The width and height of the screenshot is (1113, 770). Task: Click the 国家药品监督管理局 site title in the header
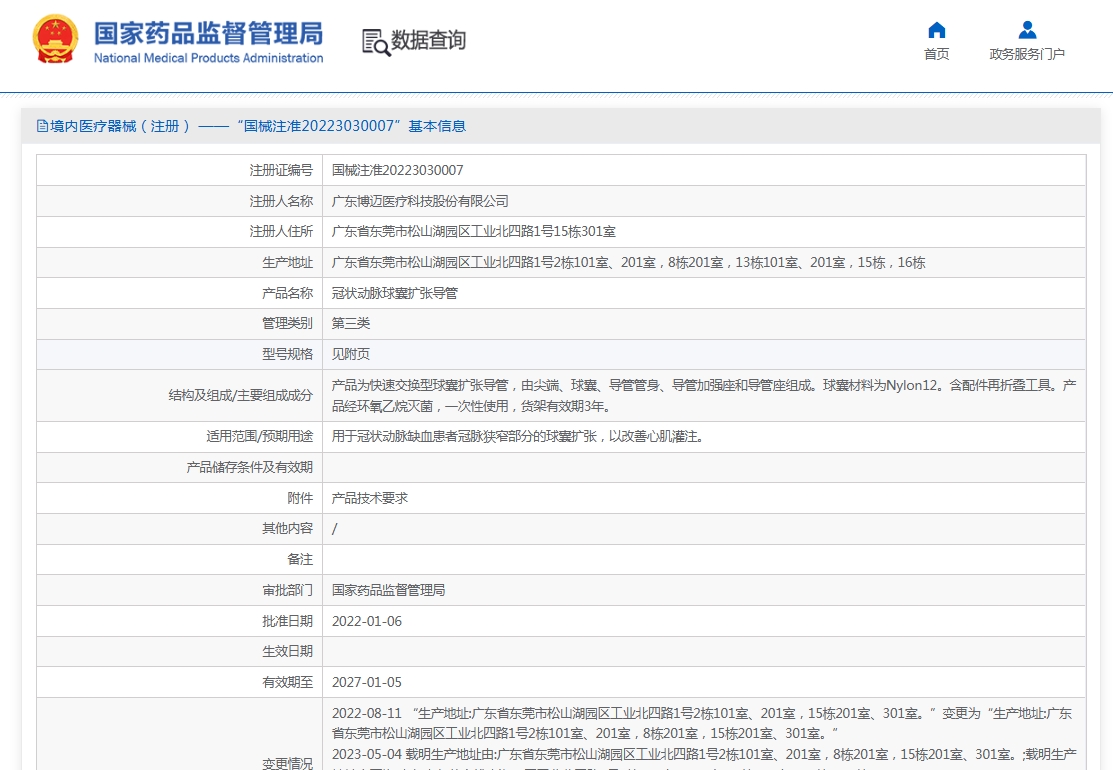click(x=209, y=33)
